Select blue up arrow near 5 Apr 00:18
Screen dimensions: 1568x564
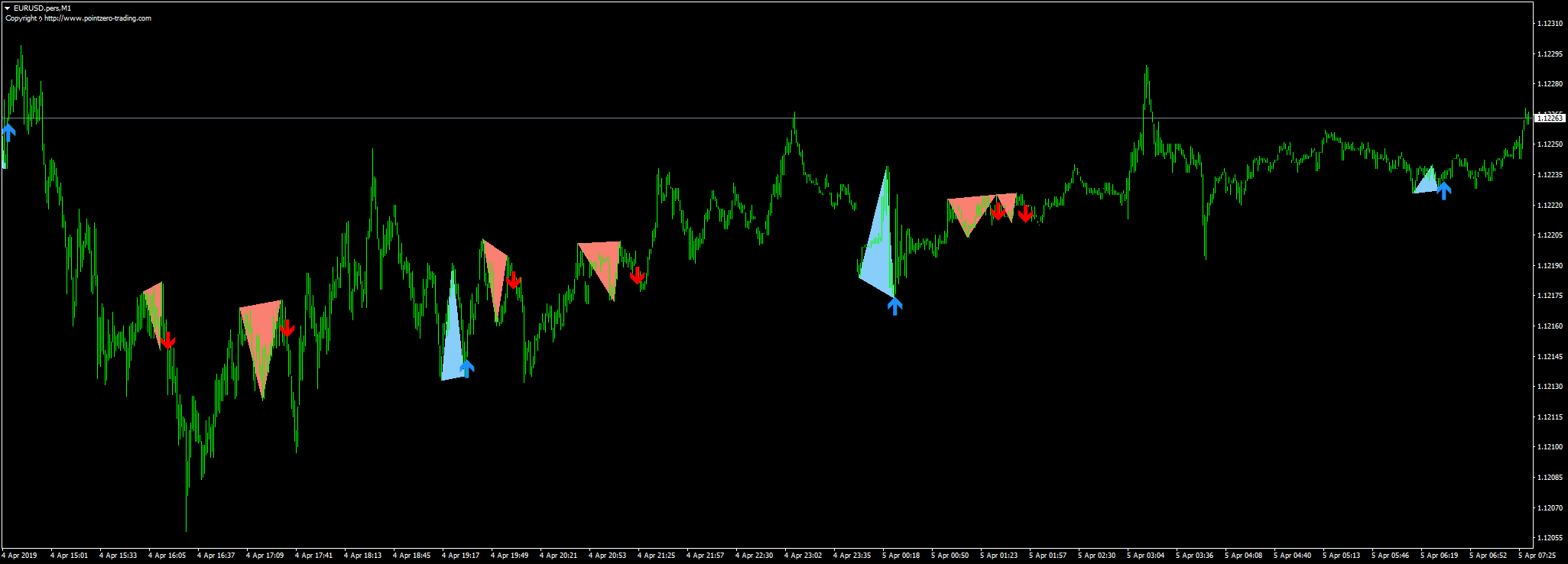point(894,306)
